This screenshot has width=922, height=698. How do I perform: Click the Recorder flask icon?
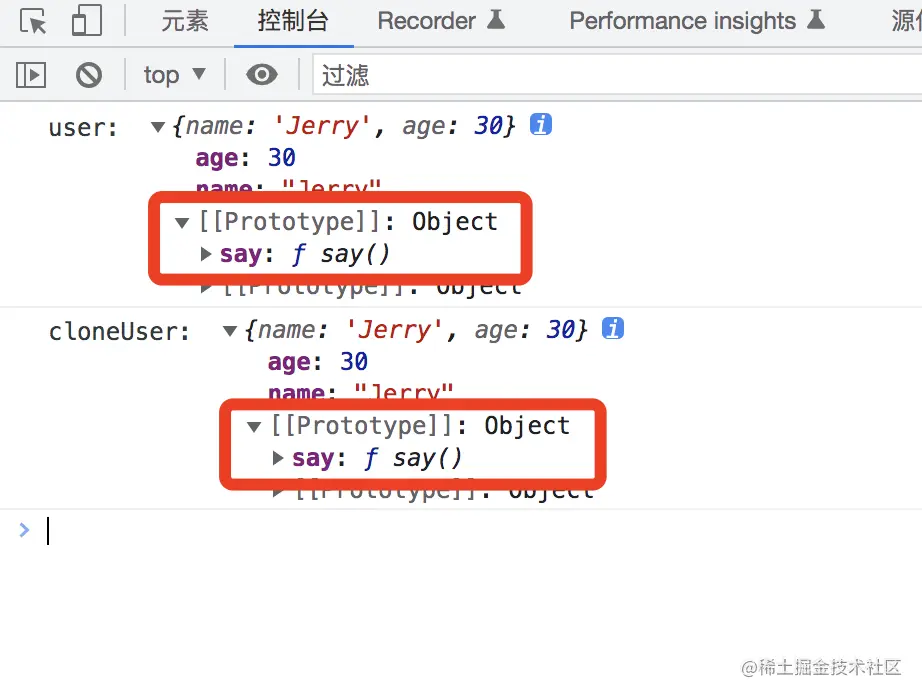[496, 19]
